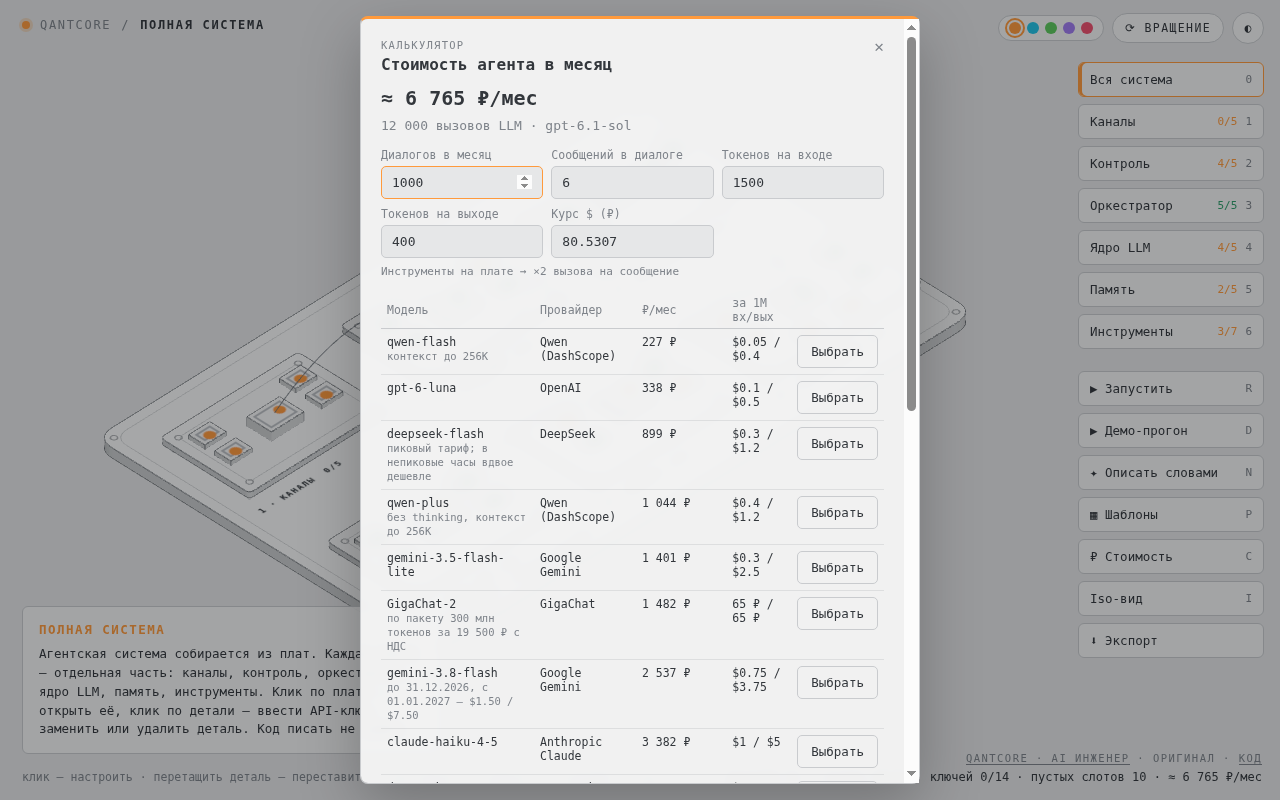Choose the qwen-flash model with Выбрать
The width and height of the screenshot is (1280, 800).
click(837, 351)
